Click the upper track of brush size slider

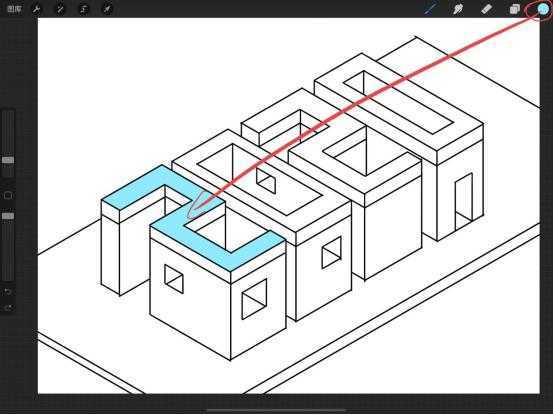(8, 133)
